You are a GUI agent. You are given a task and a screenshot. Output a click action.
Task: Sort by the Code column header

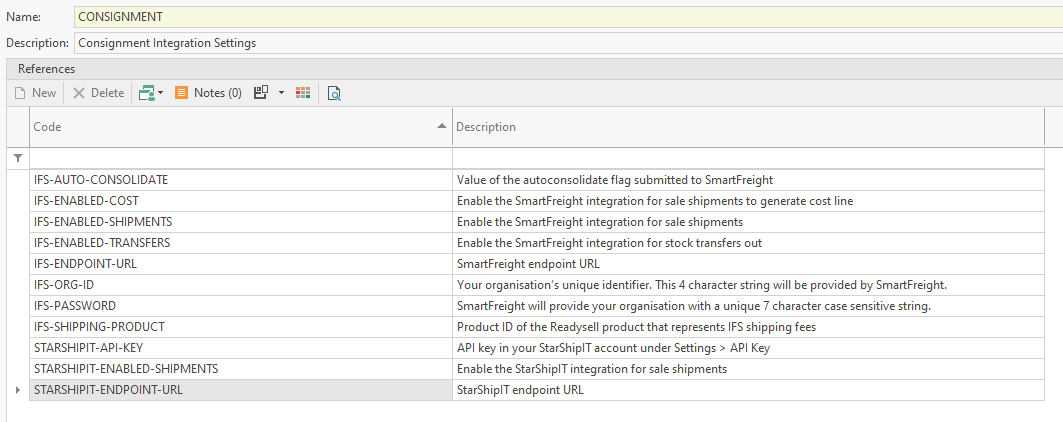(200, 127)
